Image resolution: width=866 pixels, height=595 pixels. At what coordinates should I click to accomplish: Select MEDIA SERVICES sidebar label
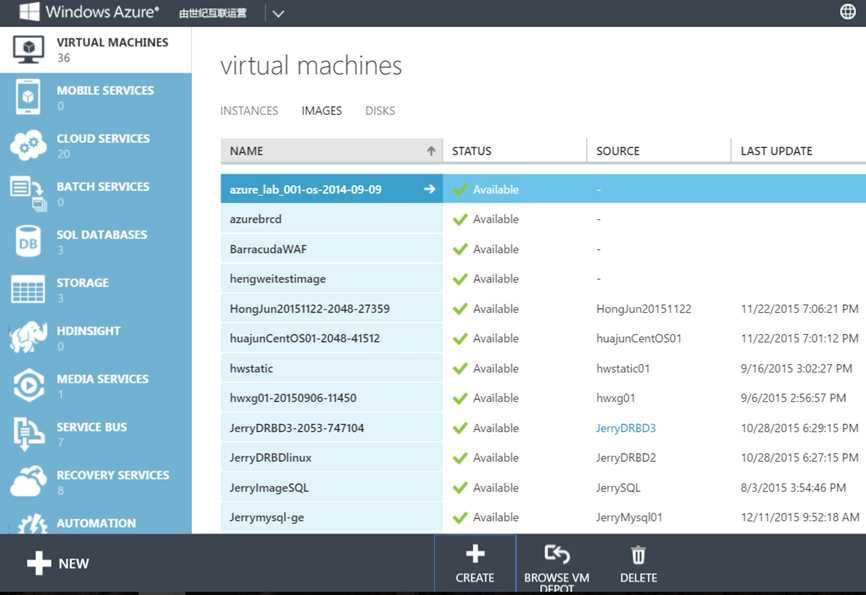tap(102, 378)
